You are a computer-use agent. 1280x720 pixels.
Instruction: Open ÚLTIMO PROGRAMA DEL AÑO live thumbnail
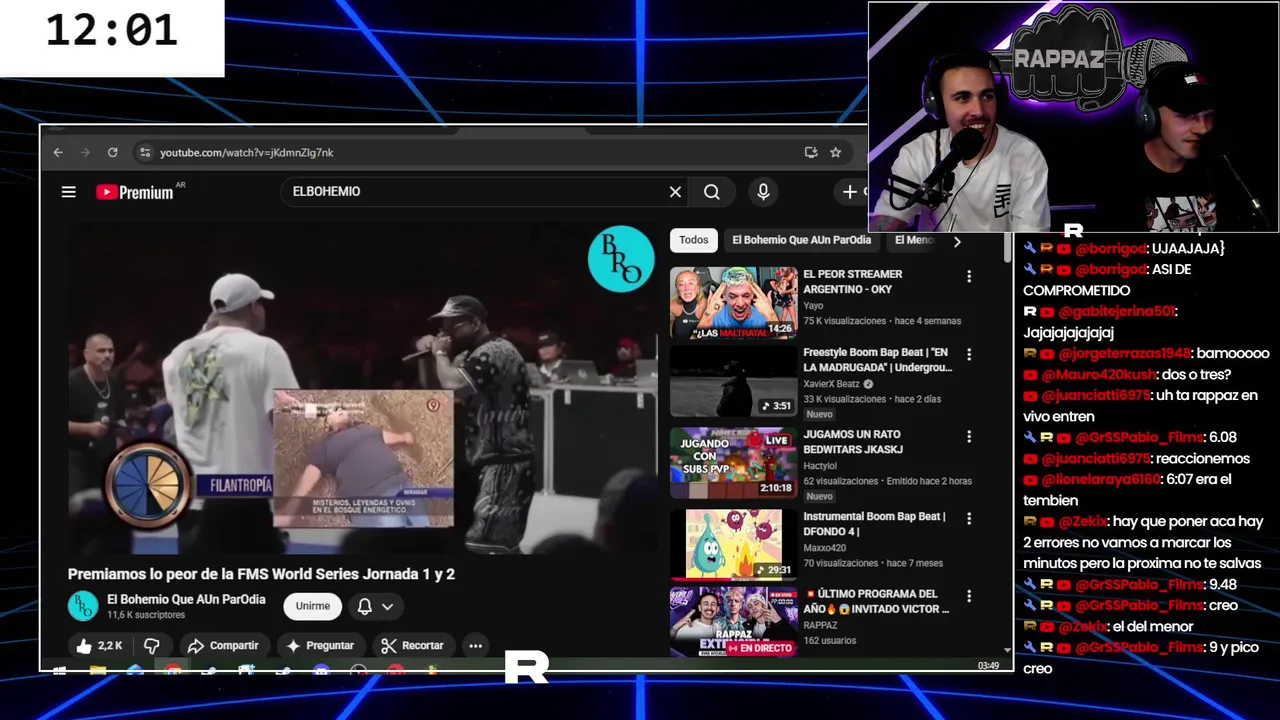(x=734, y=622)
